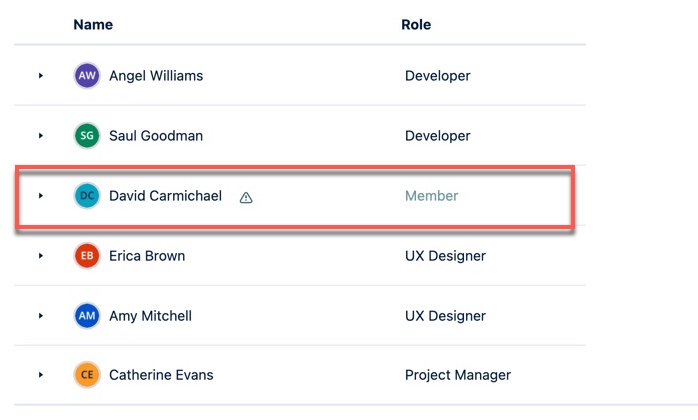Open Erica Brown's name link
Viewport: 698px width, 420px height.
[147, 256]
